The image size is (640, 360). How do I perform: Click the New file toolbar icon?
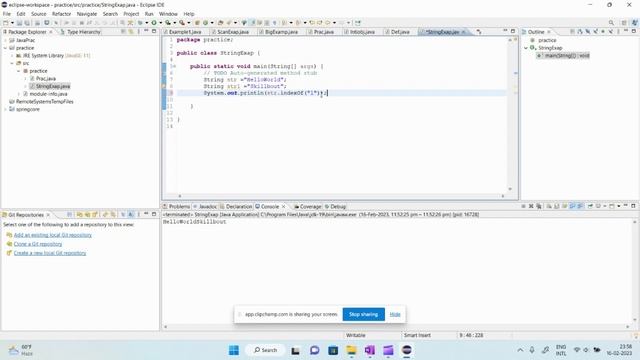click(6, 23)
